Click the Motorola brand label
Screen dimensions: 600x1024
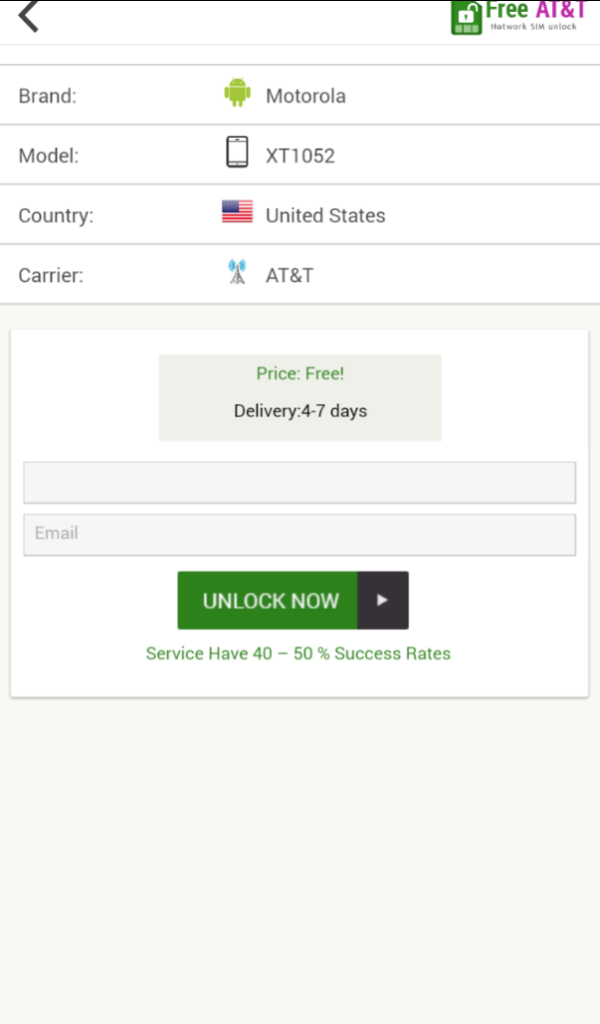point(305,95)
